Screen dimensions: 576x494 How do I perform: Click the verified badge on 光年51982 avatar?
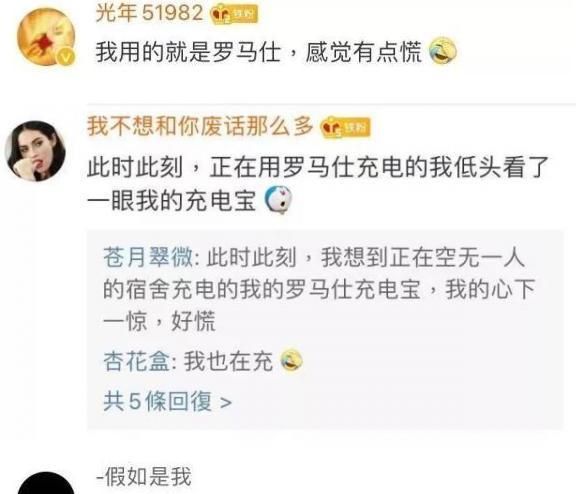pos(66,57)
